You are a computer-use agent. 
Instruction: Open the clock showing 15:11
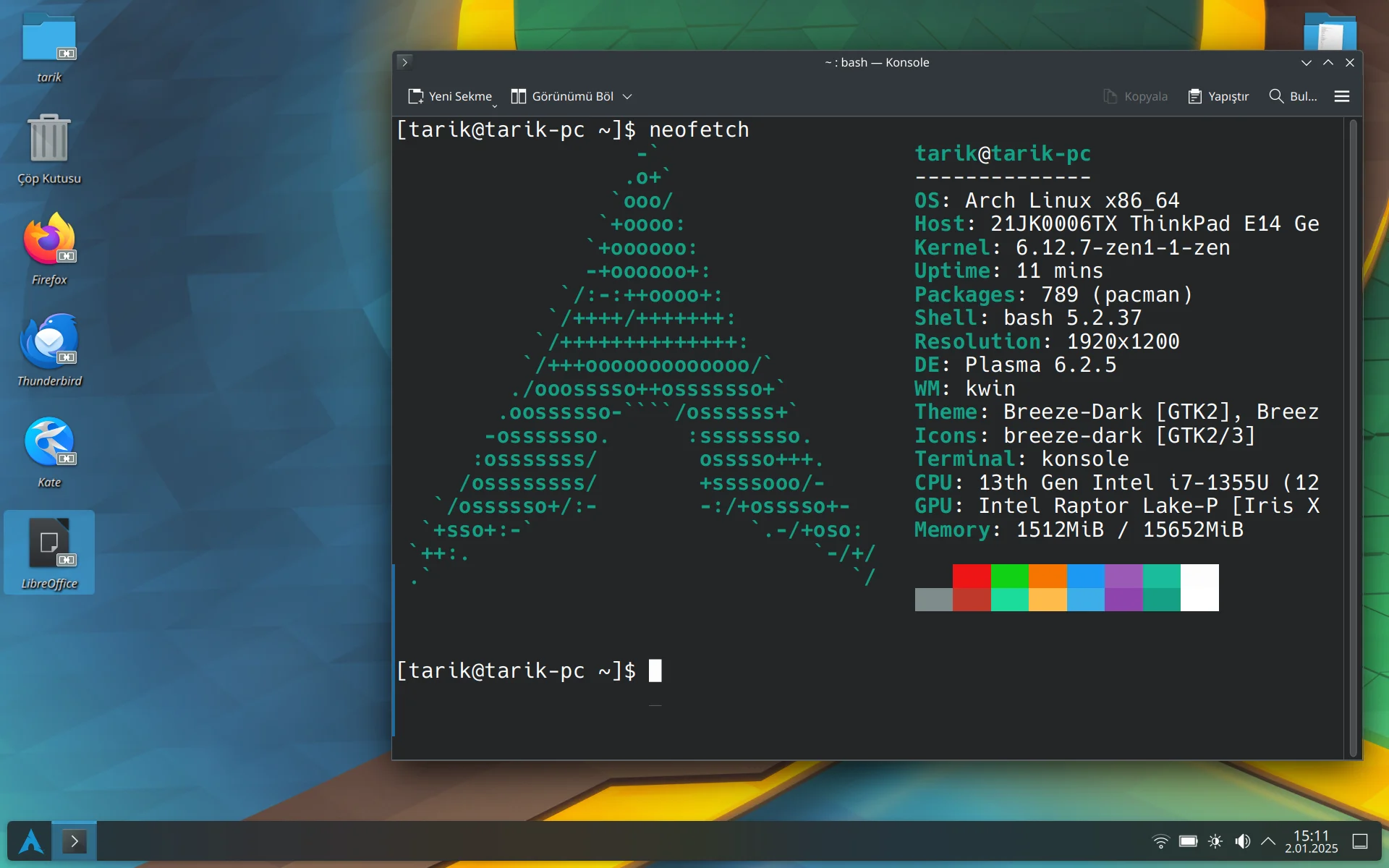(1311, 835)
